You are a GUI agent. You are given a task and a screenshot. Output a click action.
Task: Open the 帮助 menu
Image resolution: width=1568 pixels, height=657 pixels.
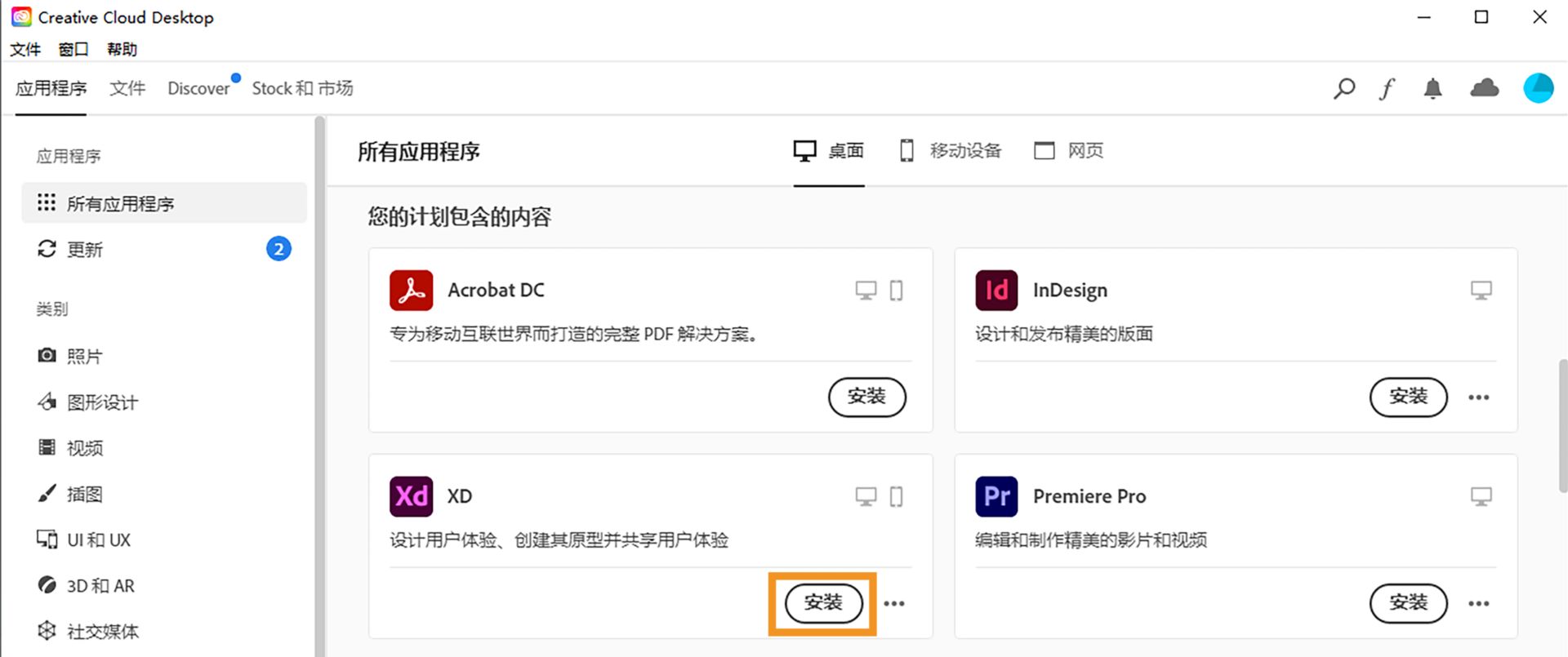(x=122, y=49)
